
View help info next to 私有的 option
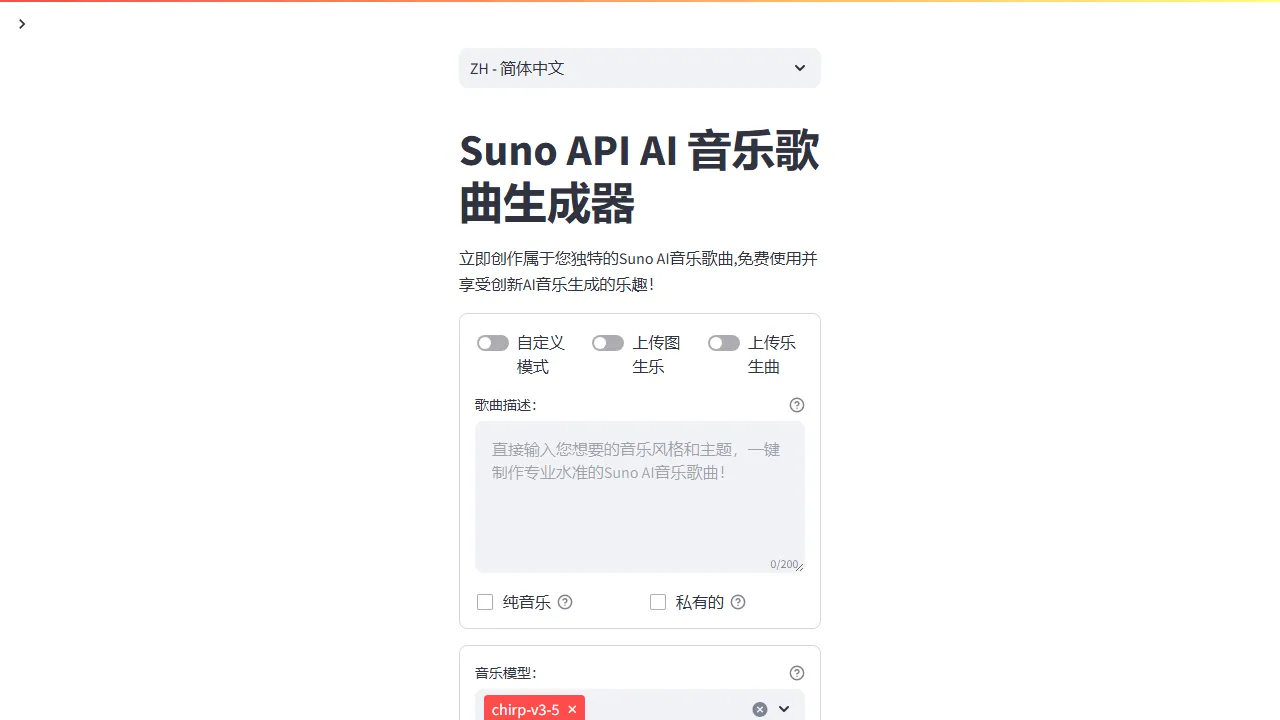738,602
